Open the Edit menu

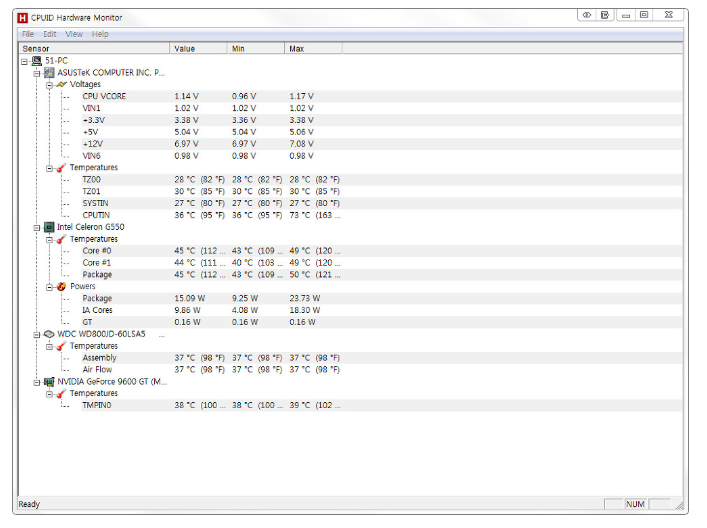[50, 34]
